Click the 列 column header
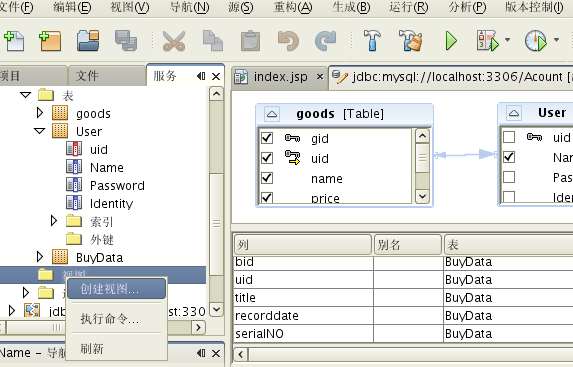The height and width of the screenshot is (367, 573). [303, 245]
